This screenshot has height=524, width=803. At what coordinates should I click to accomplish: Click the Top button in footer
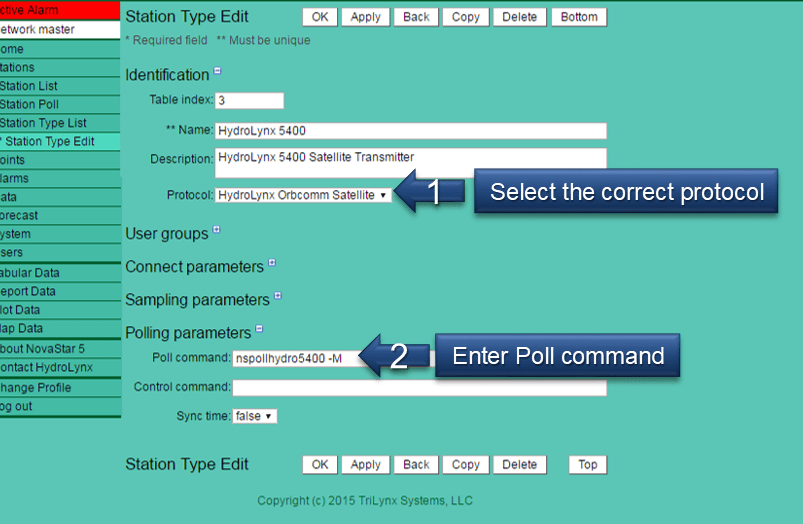click(587, 464)
